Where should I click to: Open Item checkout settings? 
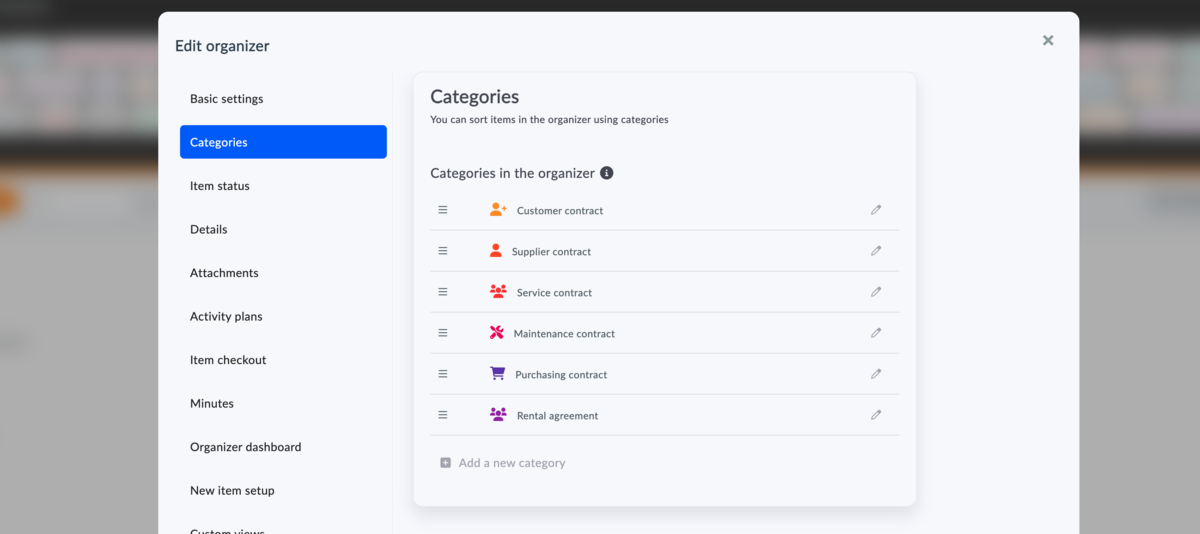[x=283, y=360]
